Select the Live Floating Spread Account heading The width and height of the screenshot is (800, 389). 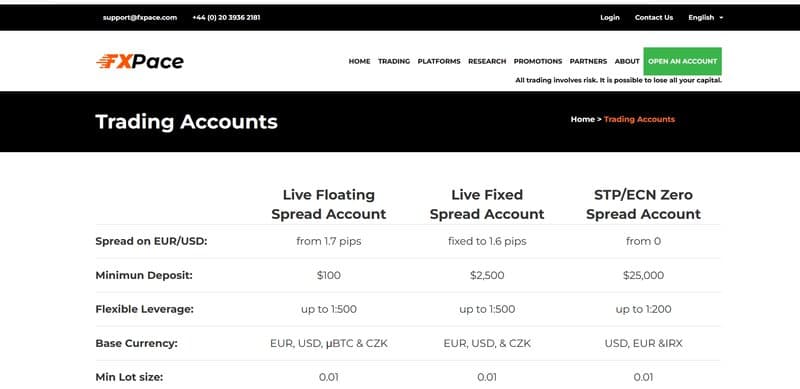pyautogui.click(x=329, y=204)
